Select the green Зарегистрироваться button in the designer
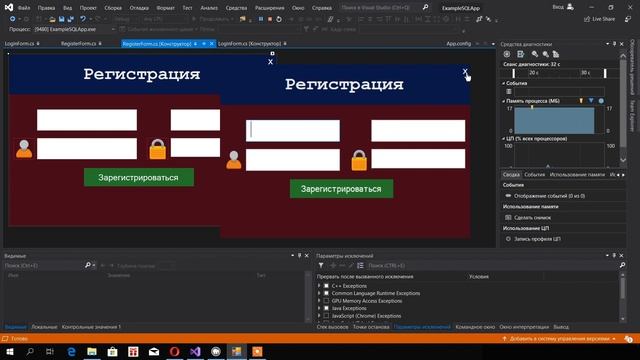Image resolution: width=640 pixels, height=360 pixels. [139, 178]
